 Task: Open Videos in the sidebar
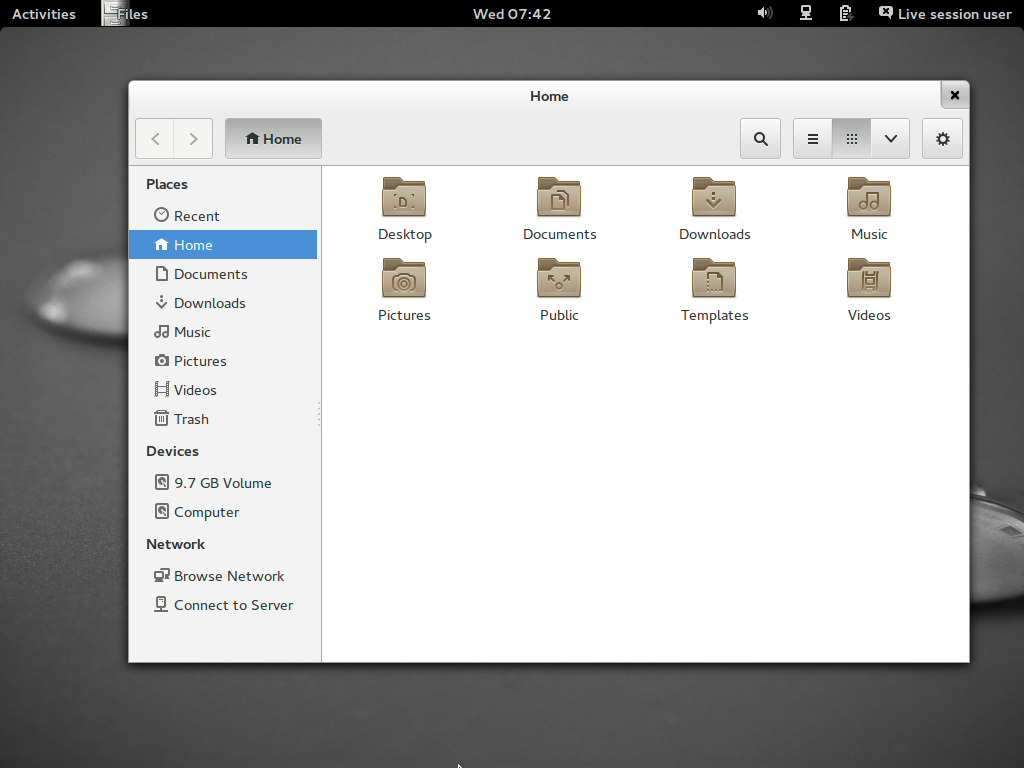(x=223, y=390)
